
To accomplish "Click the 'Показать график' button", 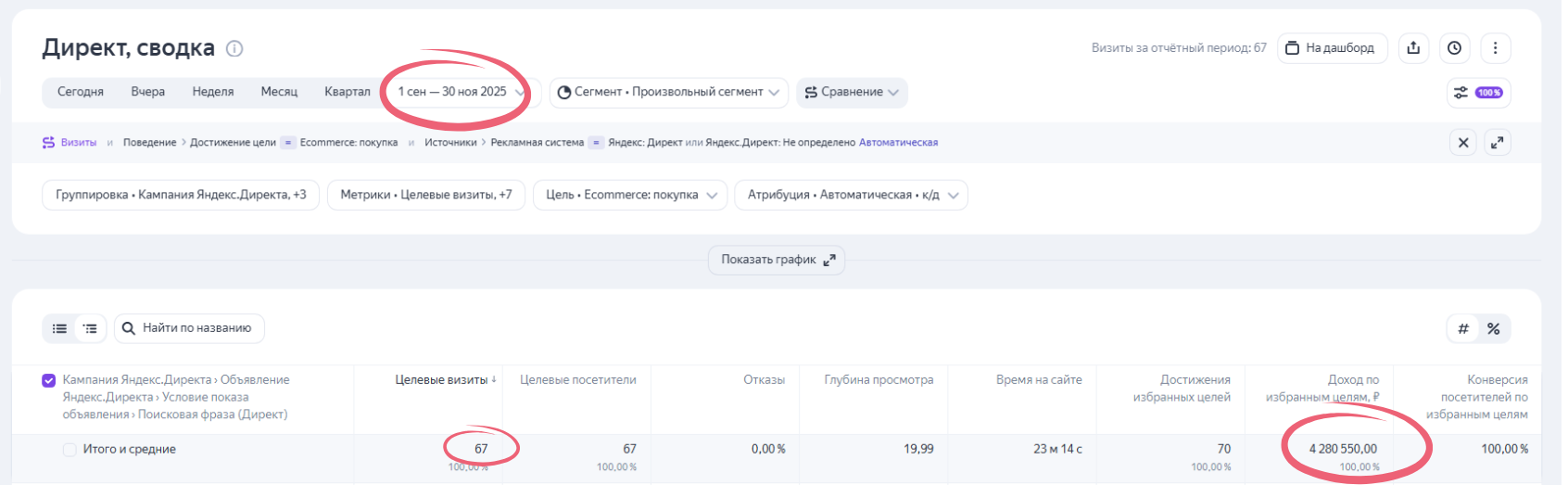I will pos(777,260).
